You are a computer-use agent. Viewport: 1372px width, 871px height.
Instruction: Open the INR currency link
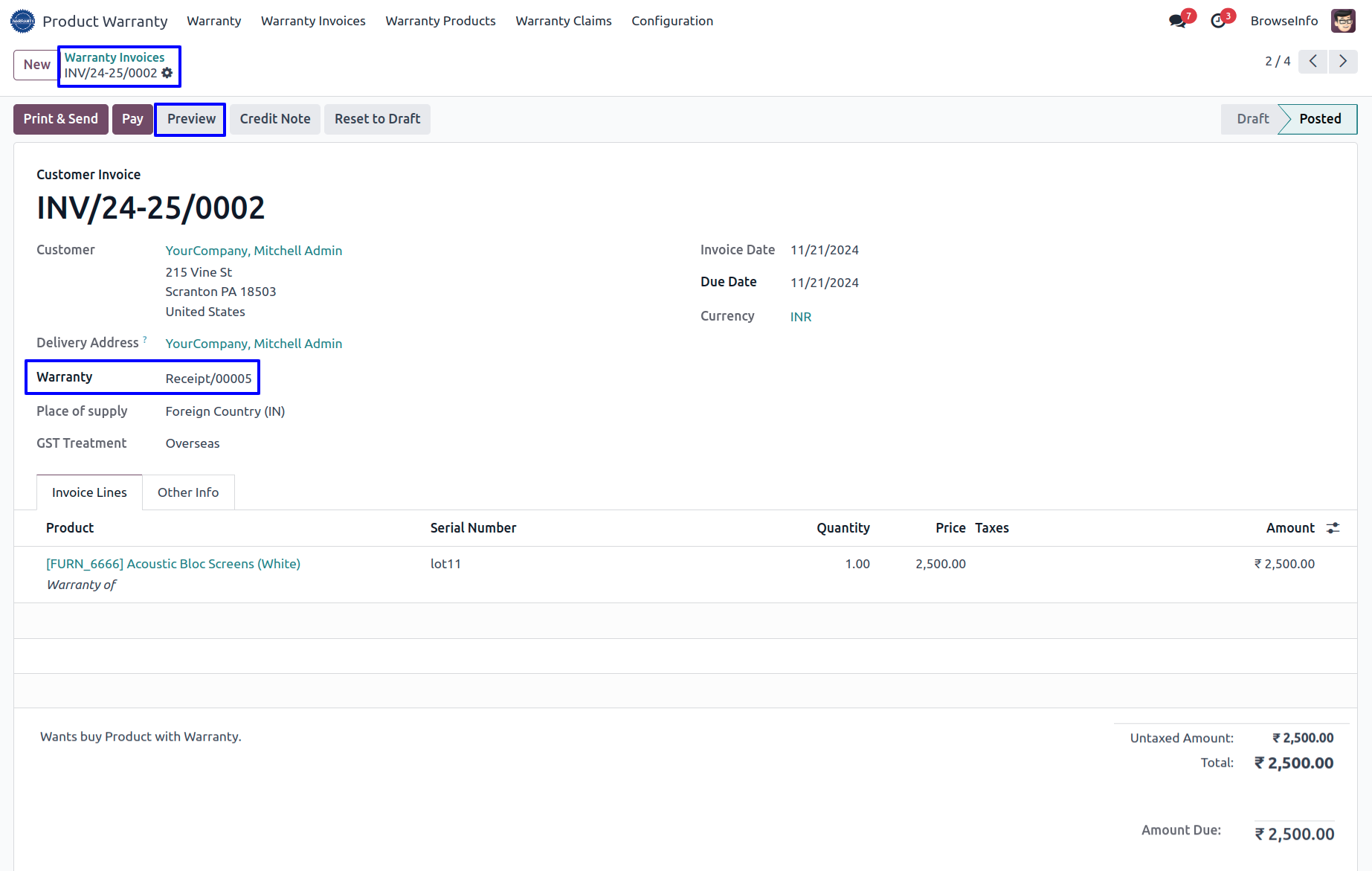(801, 317)
